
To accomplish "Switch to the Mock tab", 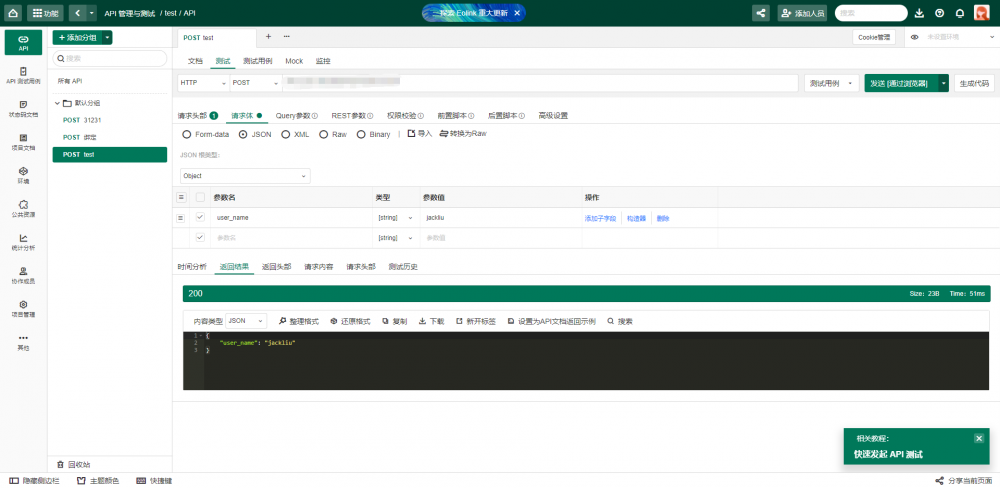I will 294,61.
